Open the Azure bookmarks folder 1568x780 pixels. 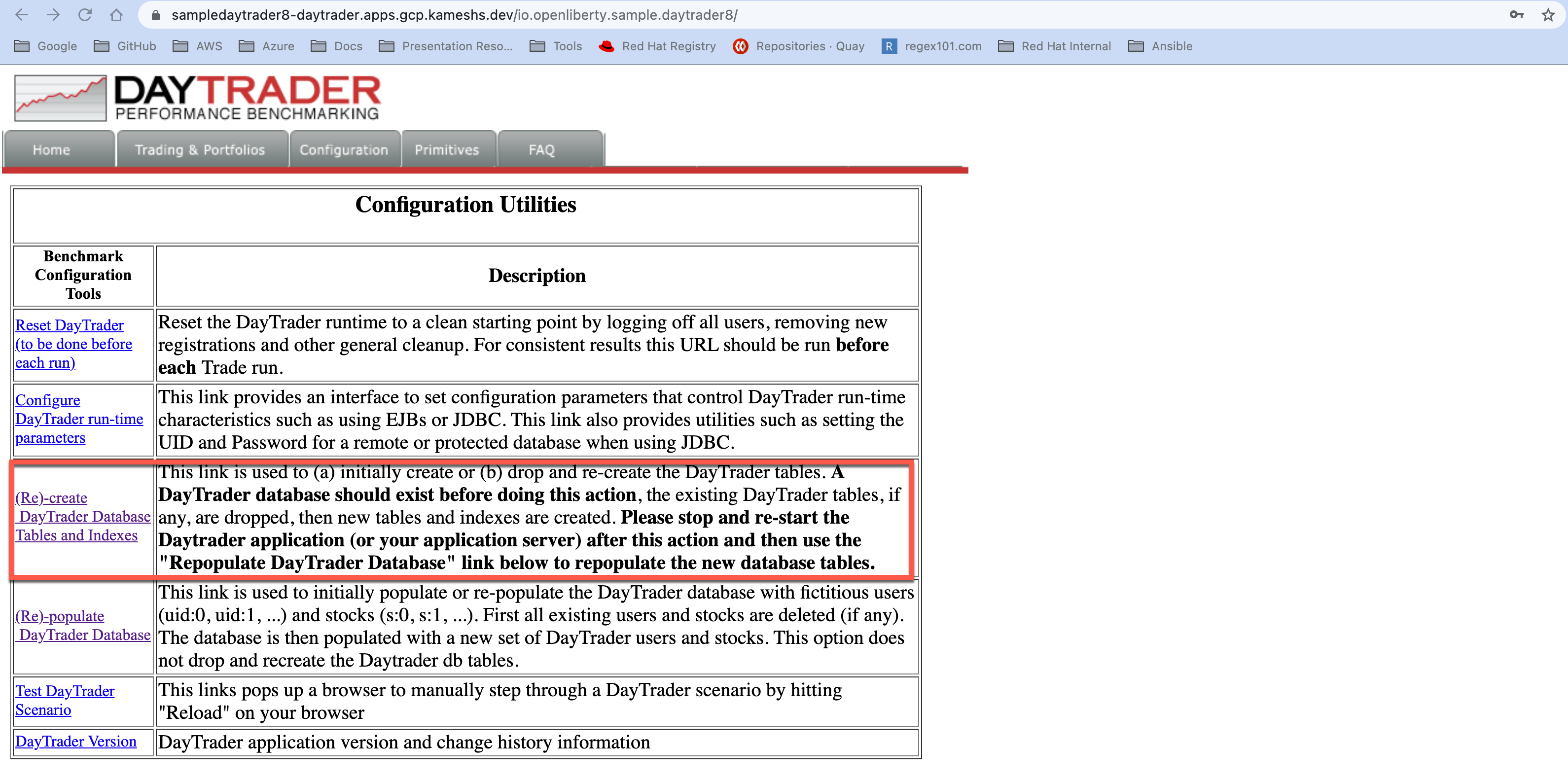pos(267,46)
